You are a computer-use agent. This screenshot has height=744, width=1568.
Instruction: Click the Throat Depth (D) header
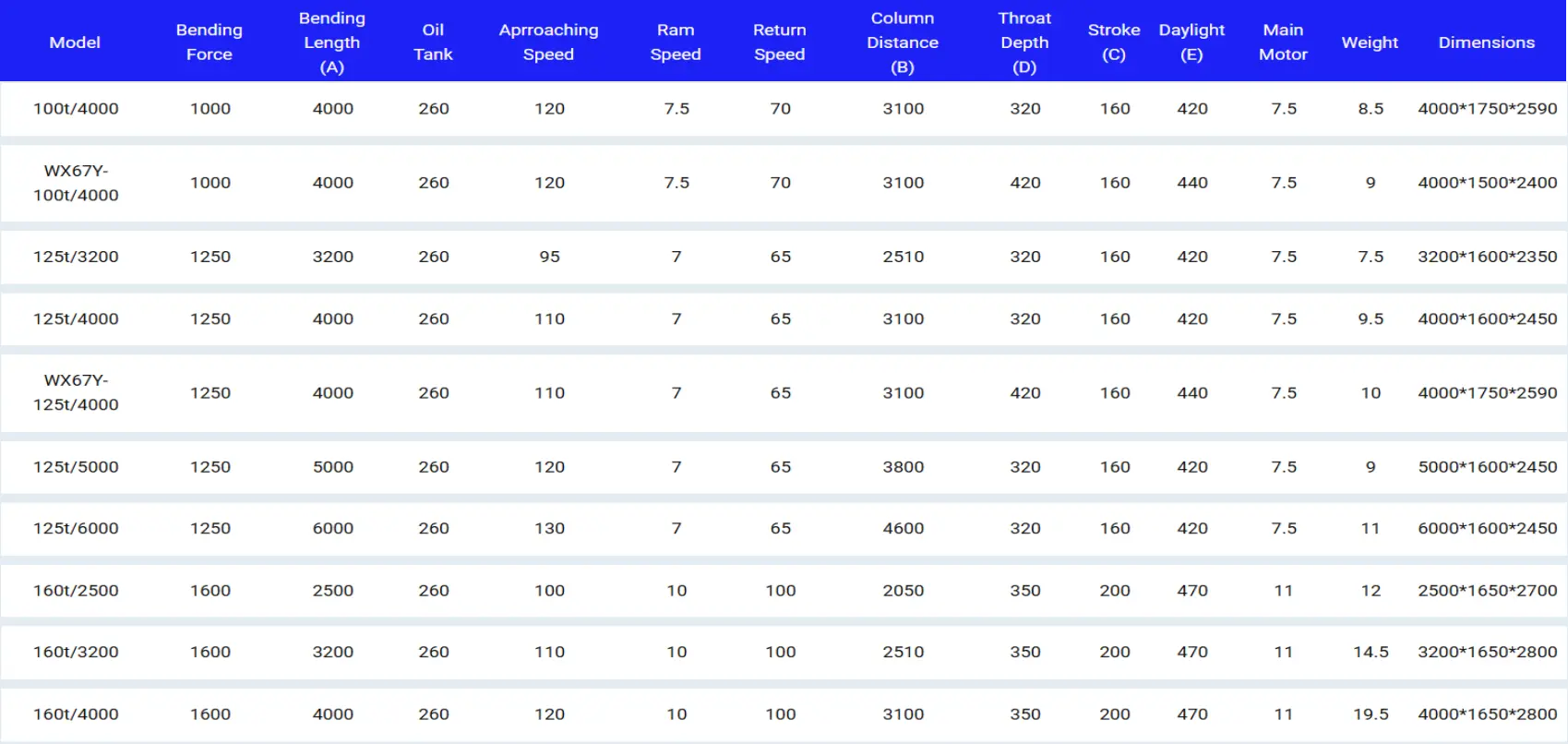pos(1024,42)
